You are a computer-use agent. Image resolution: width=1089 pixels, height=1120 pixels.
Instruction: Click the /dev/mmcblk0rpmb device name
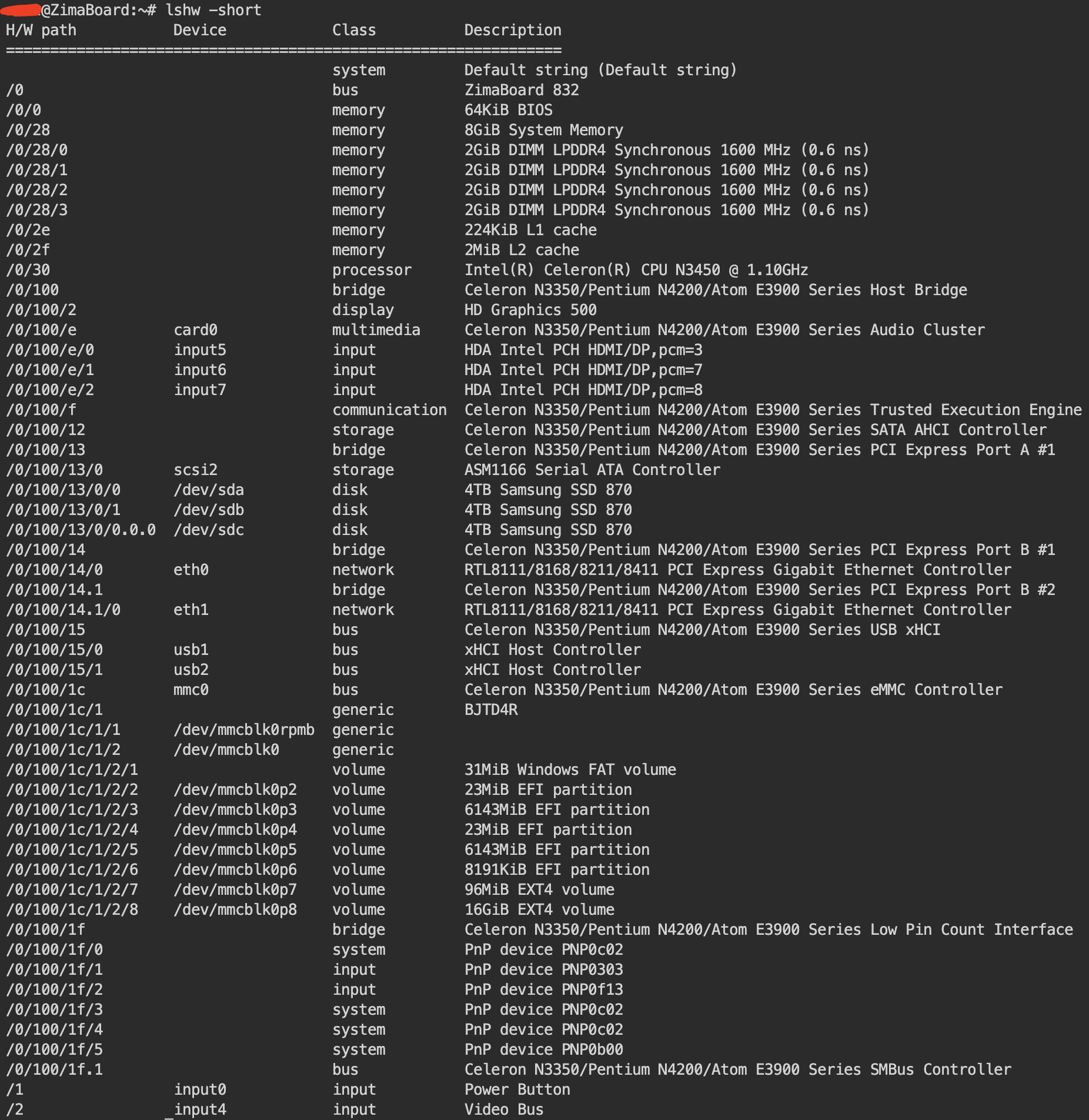pos(244,730)
